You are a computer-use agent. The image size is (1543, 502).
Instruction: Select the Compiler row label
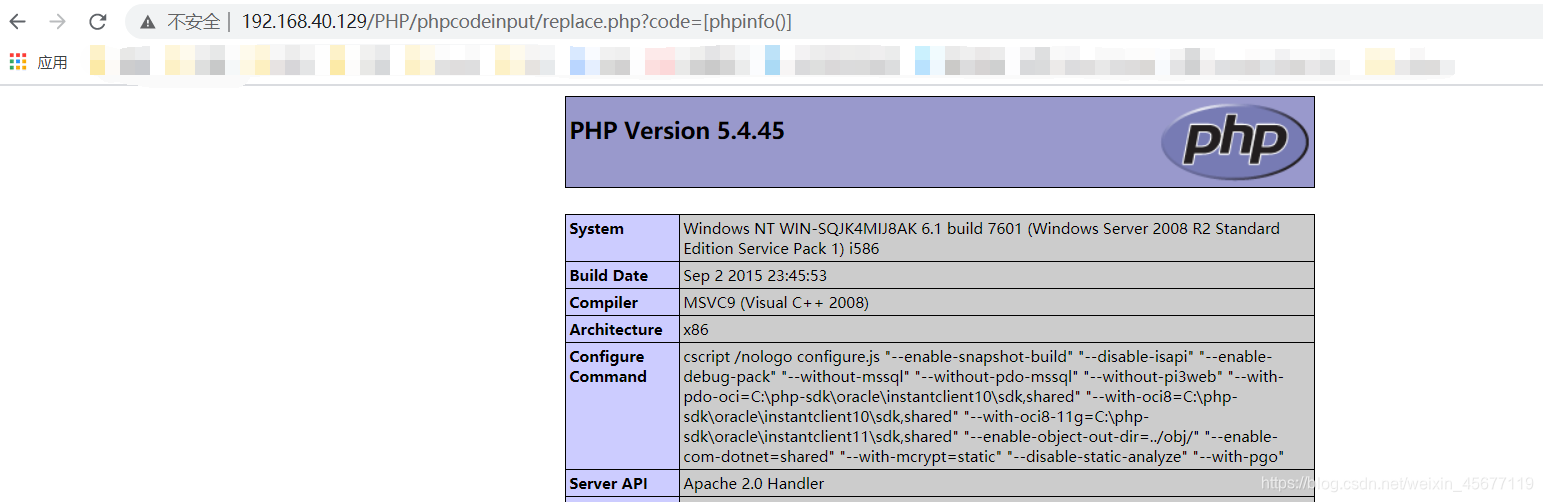(x=604, y=303)
